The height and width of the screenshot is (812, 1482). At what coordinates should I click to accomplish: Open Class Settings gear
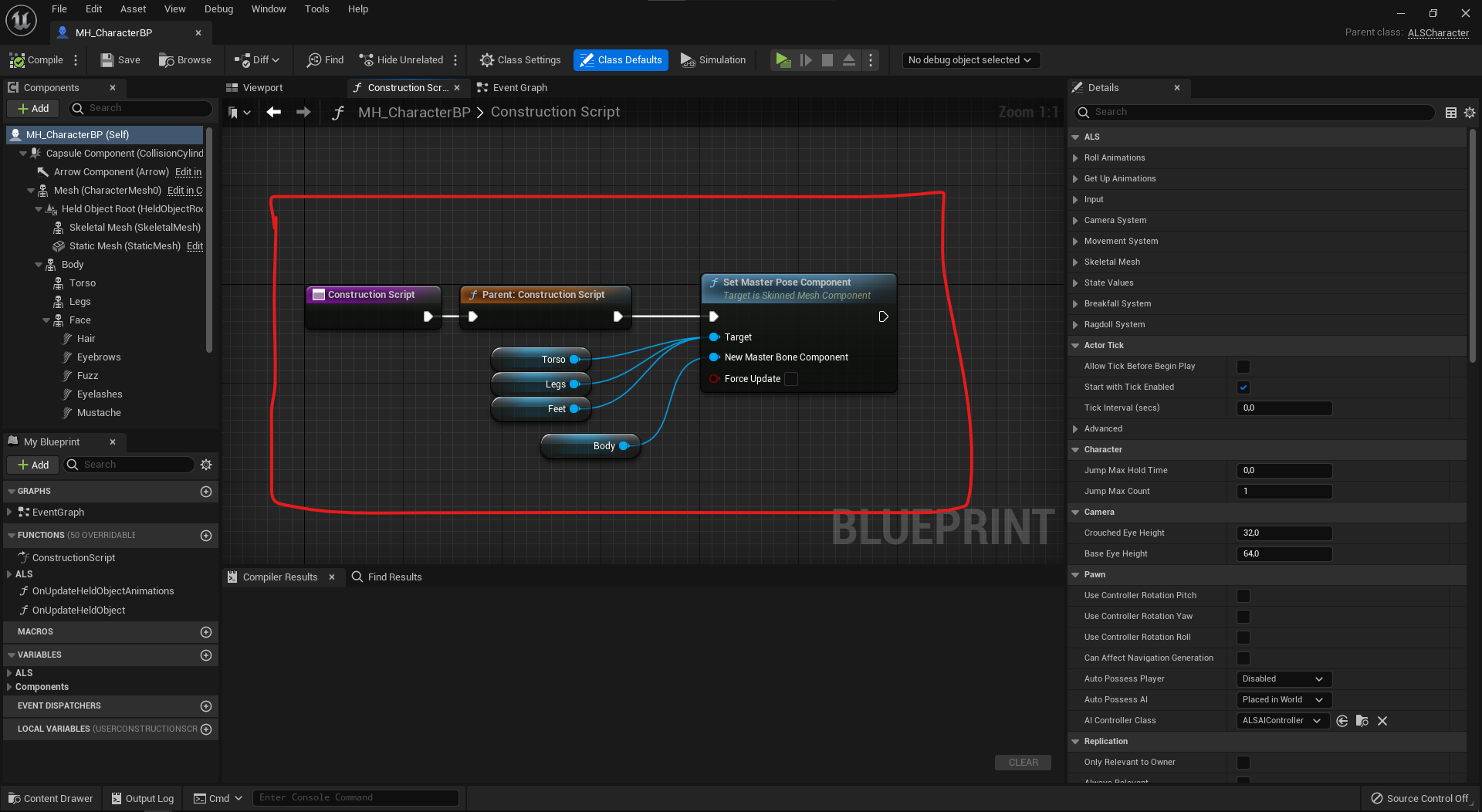pos(486,60)
